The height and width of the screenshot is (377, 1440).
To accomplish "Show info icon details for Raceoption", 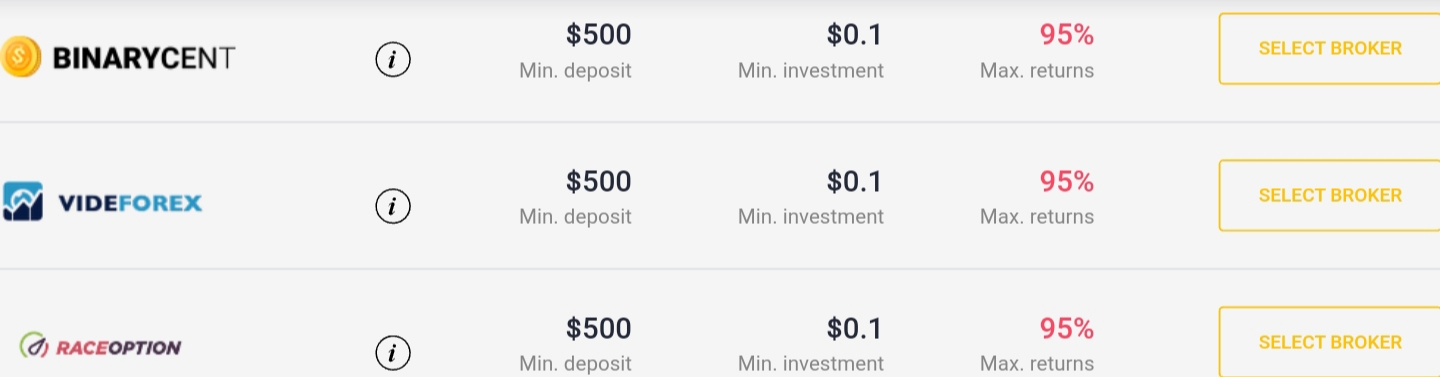I will click(393, 352).
